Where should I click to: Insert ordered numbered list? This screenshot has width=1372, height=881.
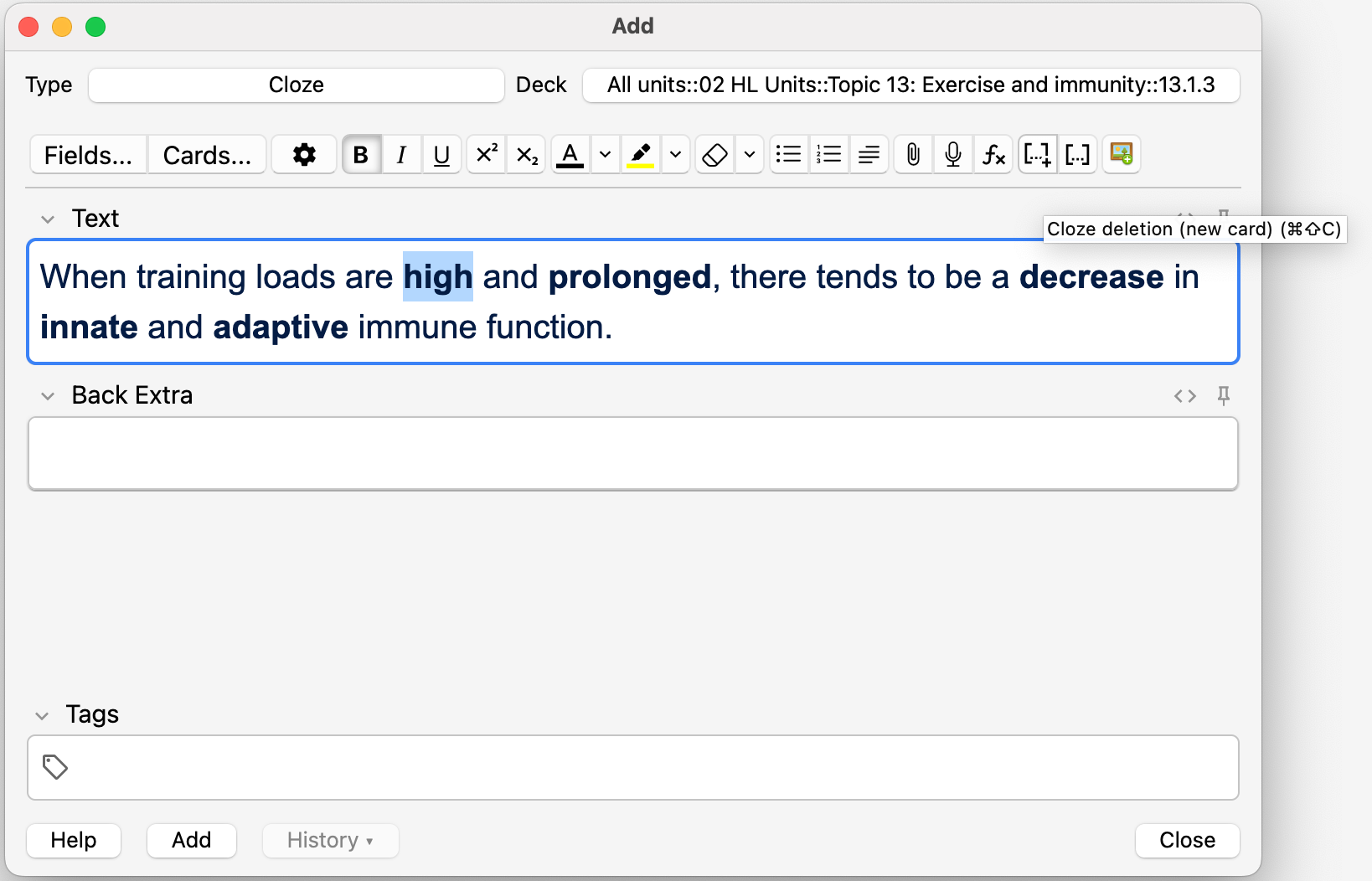(x=828, y=155)
